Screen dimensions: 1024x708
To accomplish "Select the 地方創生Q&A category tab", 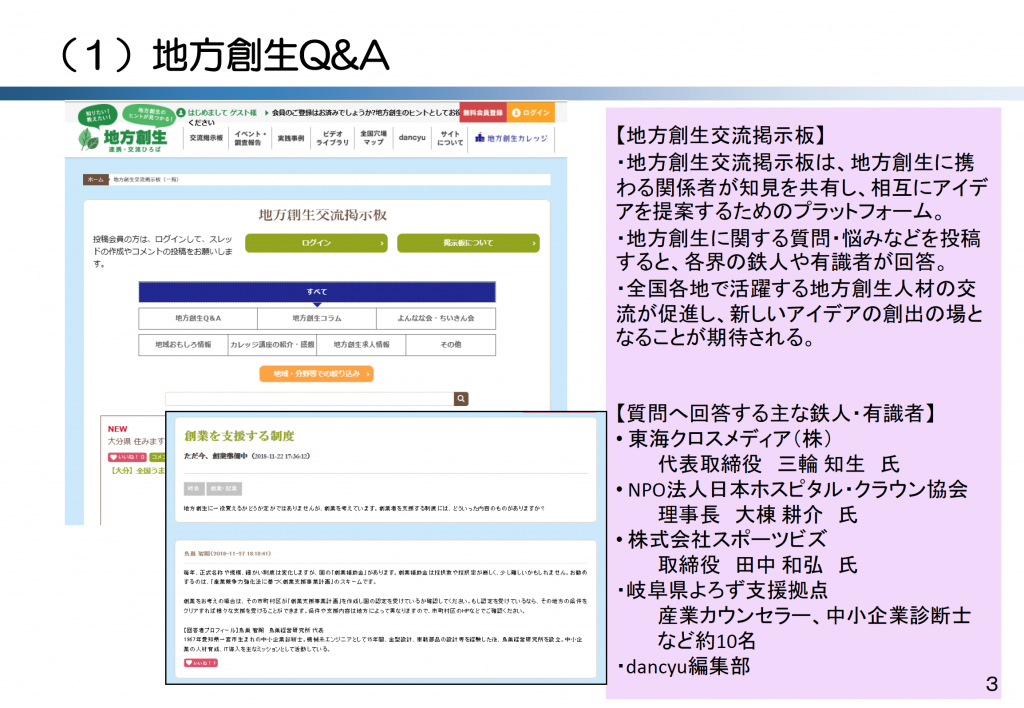I will (x=198, y=318).
